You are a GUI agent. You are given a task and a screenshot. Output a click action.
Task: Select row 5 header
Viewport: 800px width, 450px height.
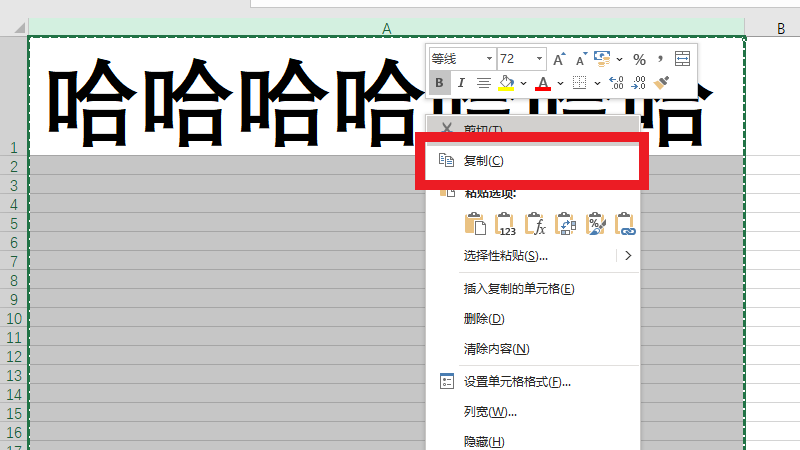[14, 223]
